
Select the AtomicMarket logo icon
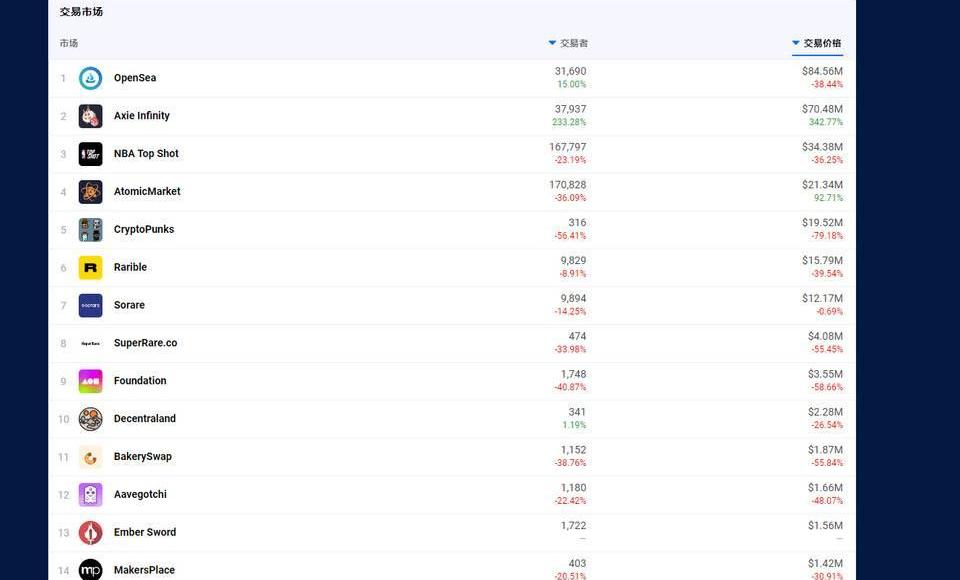(x=90, y=192)
